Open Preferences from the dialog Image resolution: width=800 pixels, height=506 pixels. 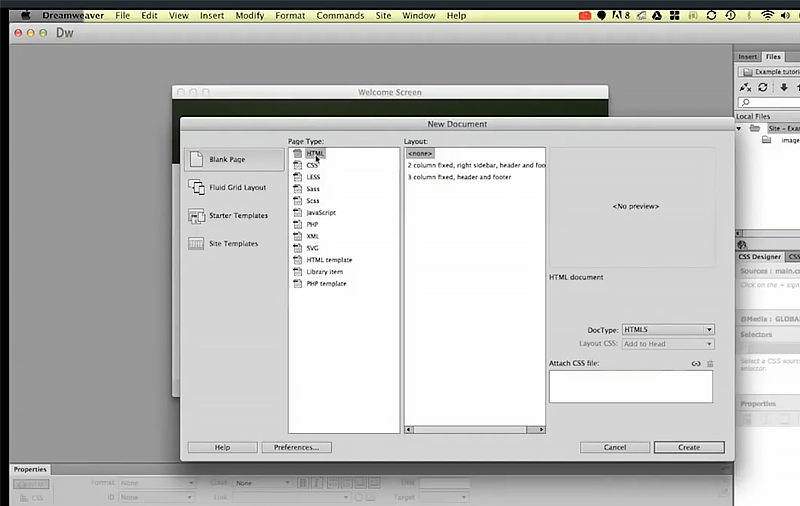(296, 447)
